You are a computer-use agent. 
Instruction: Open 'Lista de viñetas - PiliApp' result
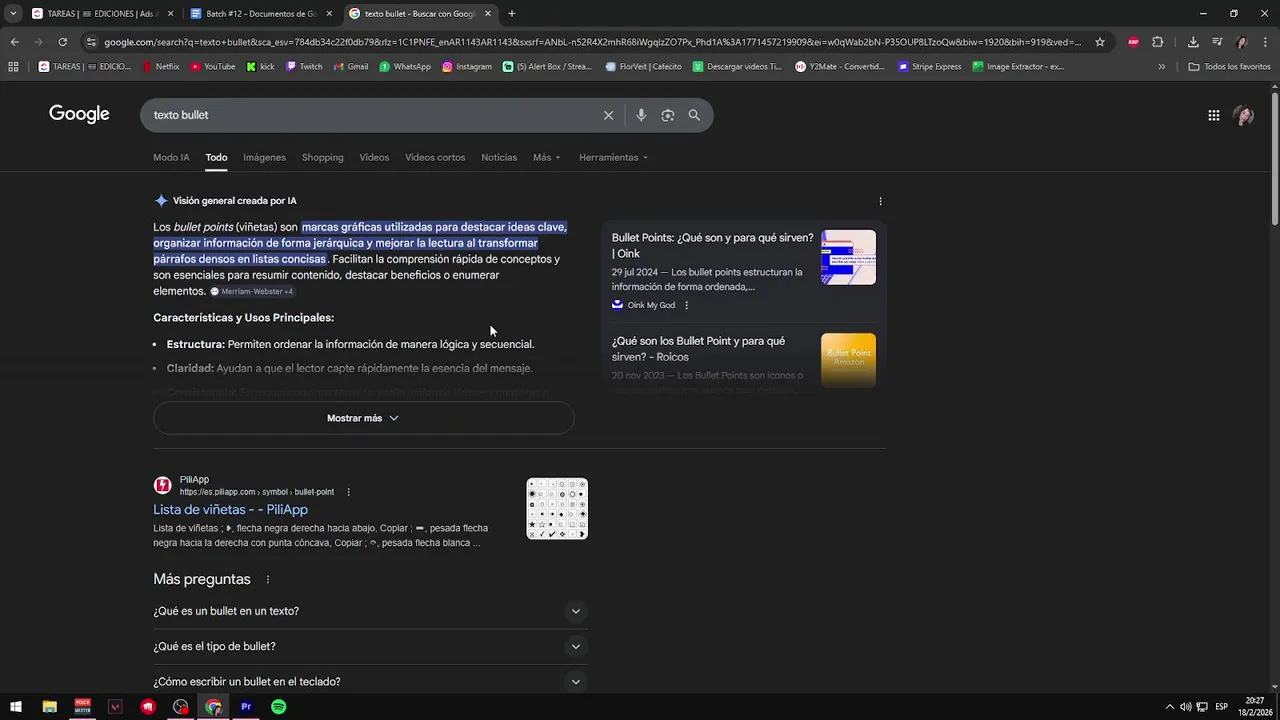pyautogui.click(x=230, y=510)
